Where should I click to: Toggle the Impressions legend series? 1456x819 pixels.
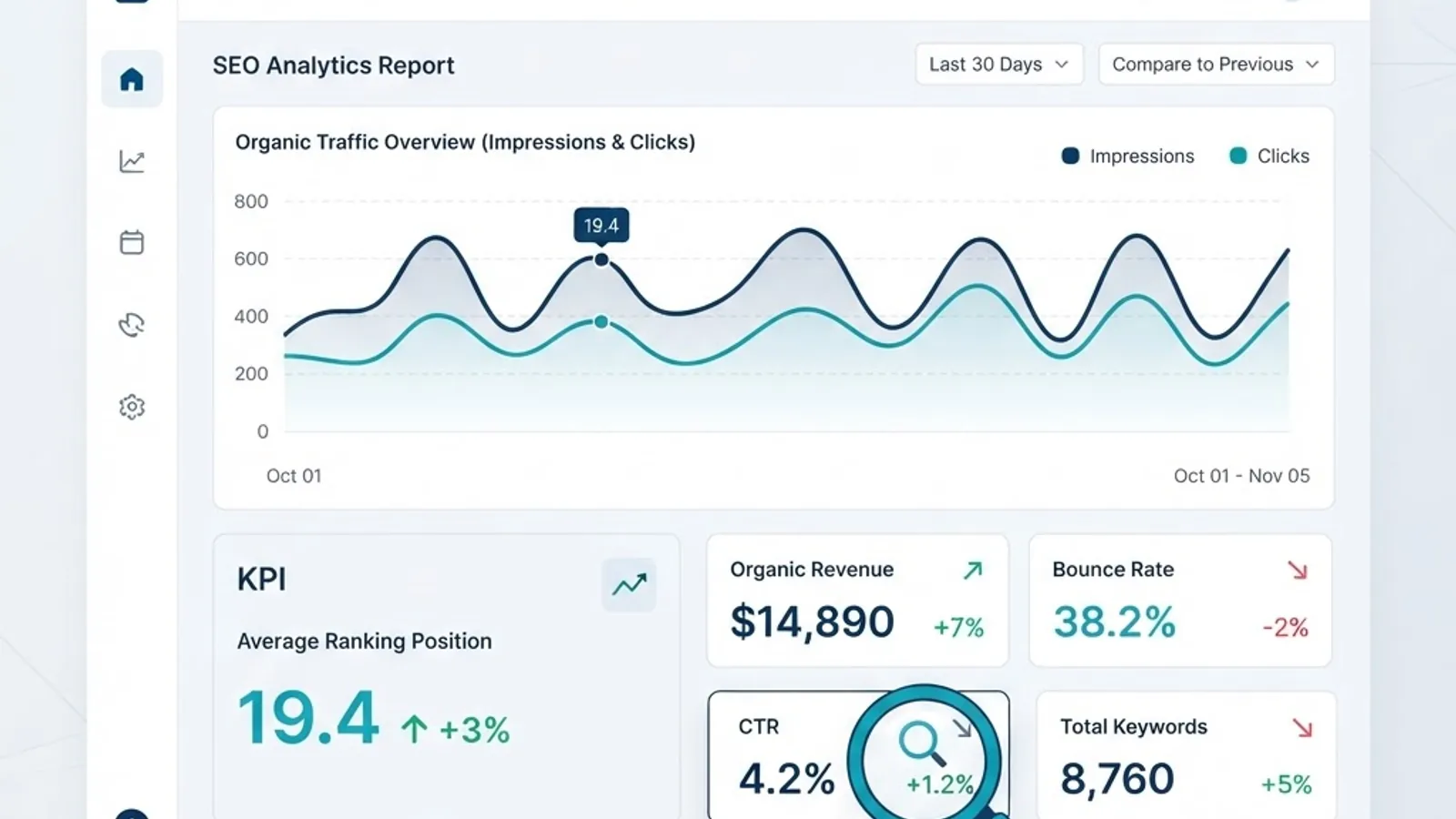tap(1127, 157)
